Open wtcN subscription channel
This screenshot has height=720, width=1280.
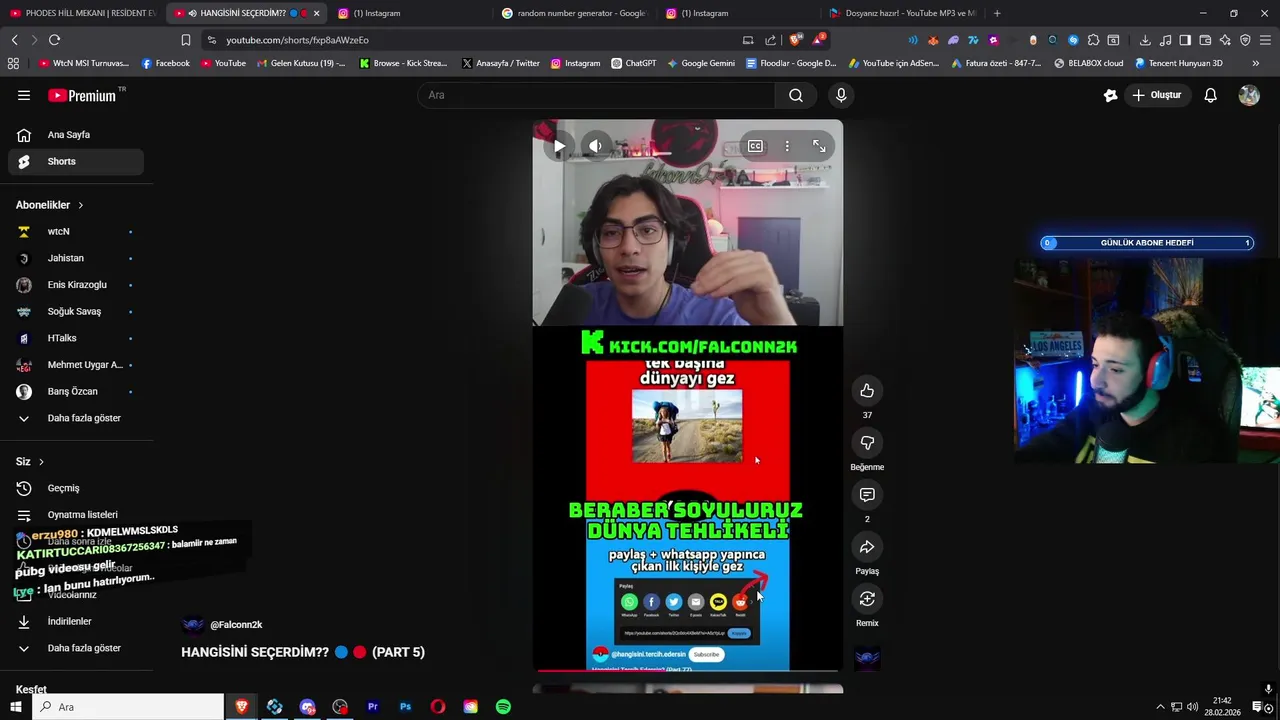click(x=76, y=232)
